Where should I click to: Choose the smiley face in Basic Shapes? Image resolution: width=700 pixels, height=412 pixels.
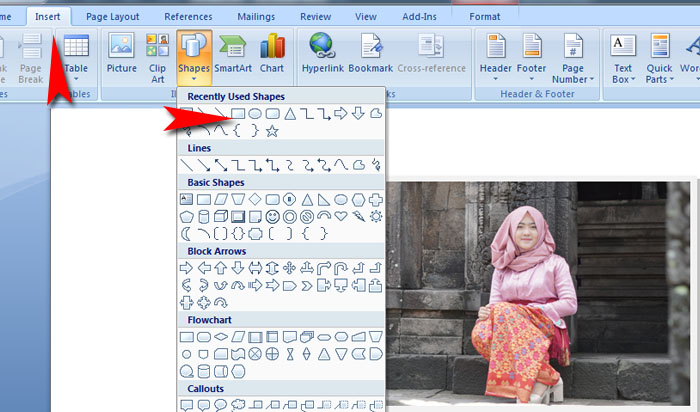click(272, 216)
